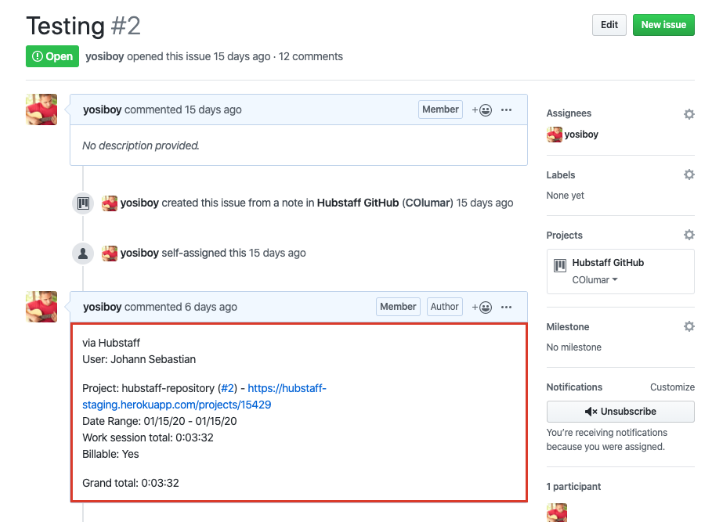Open the Projects gear icon
Screen dimensions: 719x527
point(689,235)
